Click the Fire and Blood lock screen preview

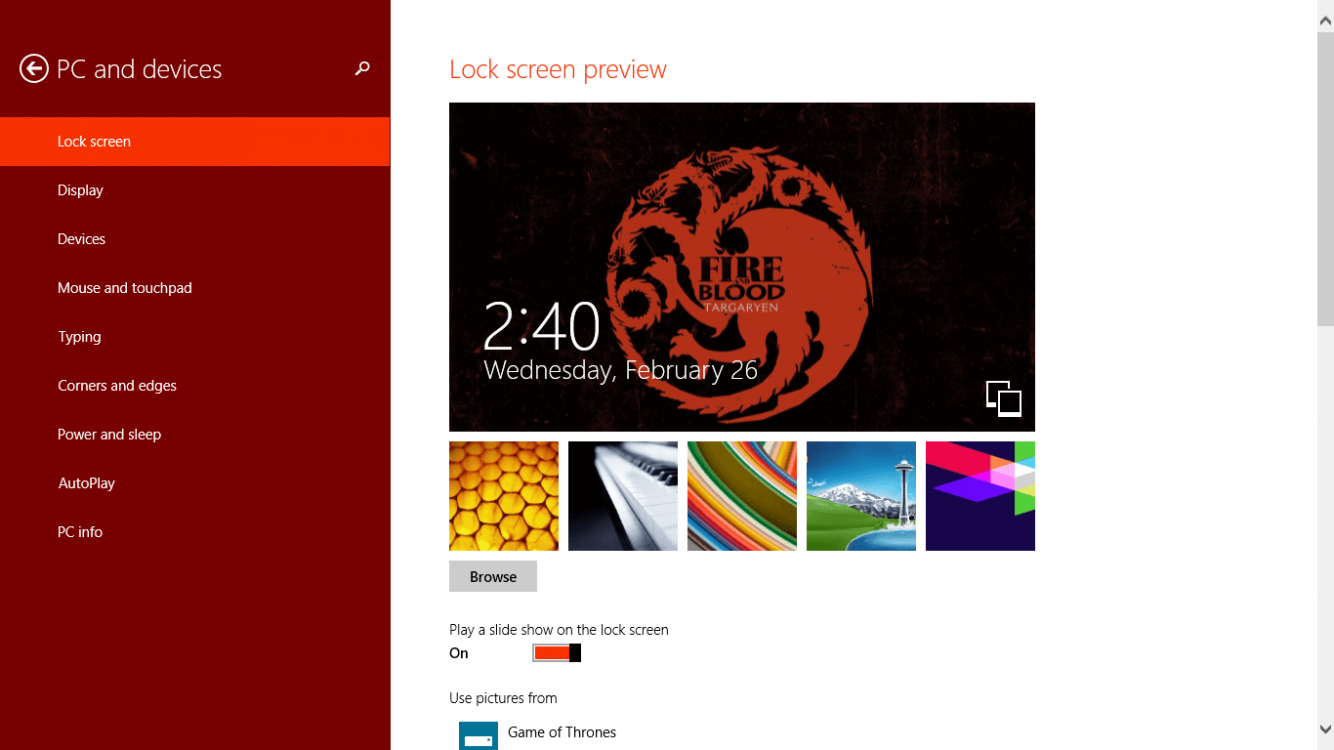[x=742, y=265]
